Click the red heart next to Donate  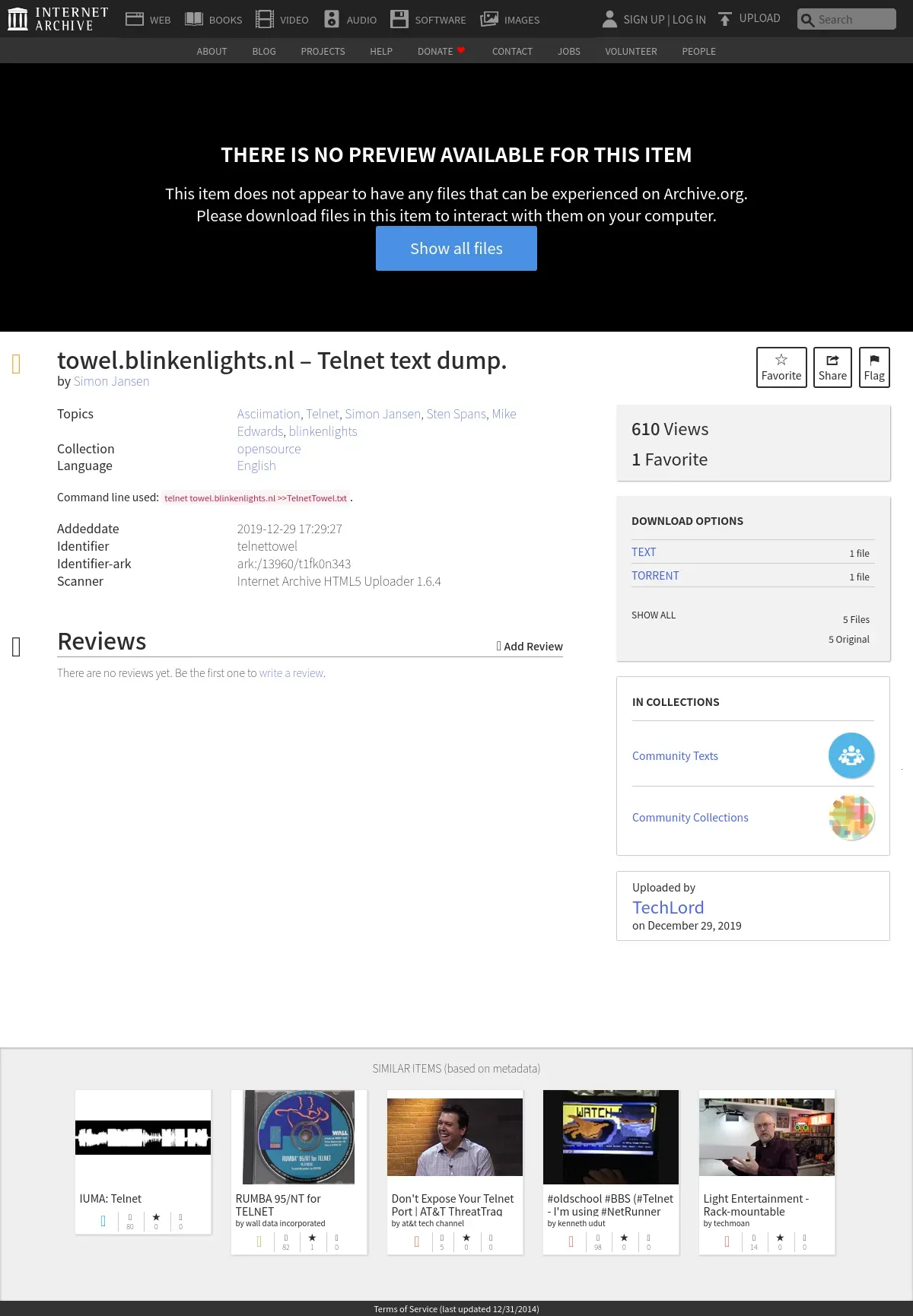coord(461,50)
